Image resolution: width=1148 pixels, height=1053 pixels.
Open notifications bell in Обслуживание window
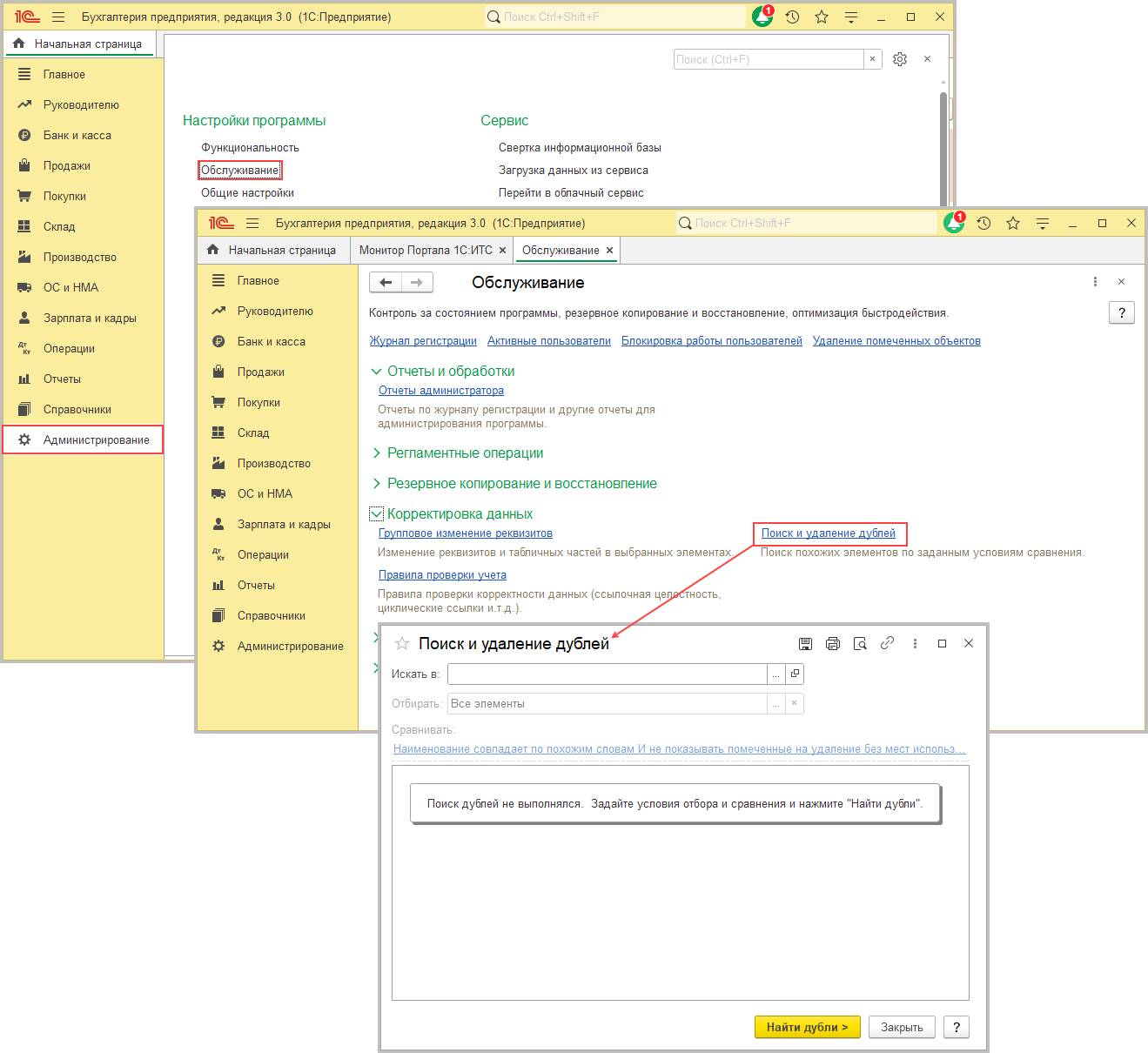click(954, 223)
